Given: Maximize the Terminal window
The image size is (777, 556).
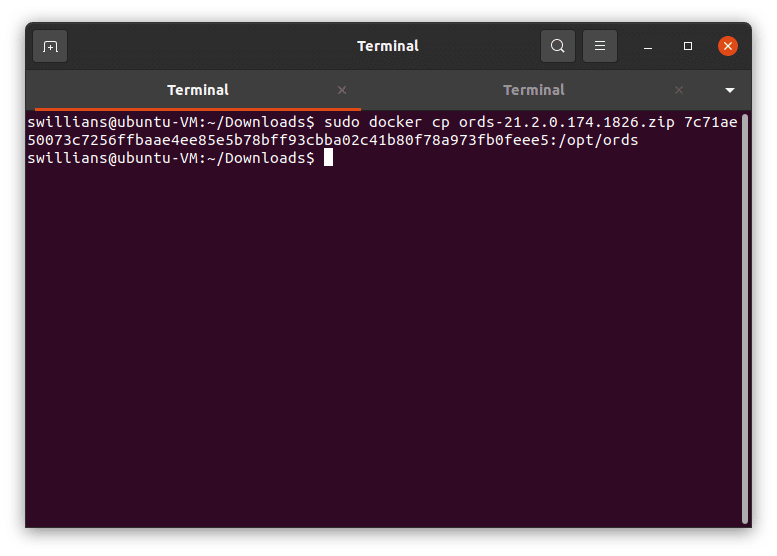Looking at the screenshot, I should coord(688,46).
